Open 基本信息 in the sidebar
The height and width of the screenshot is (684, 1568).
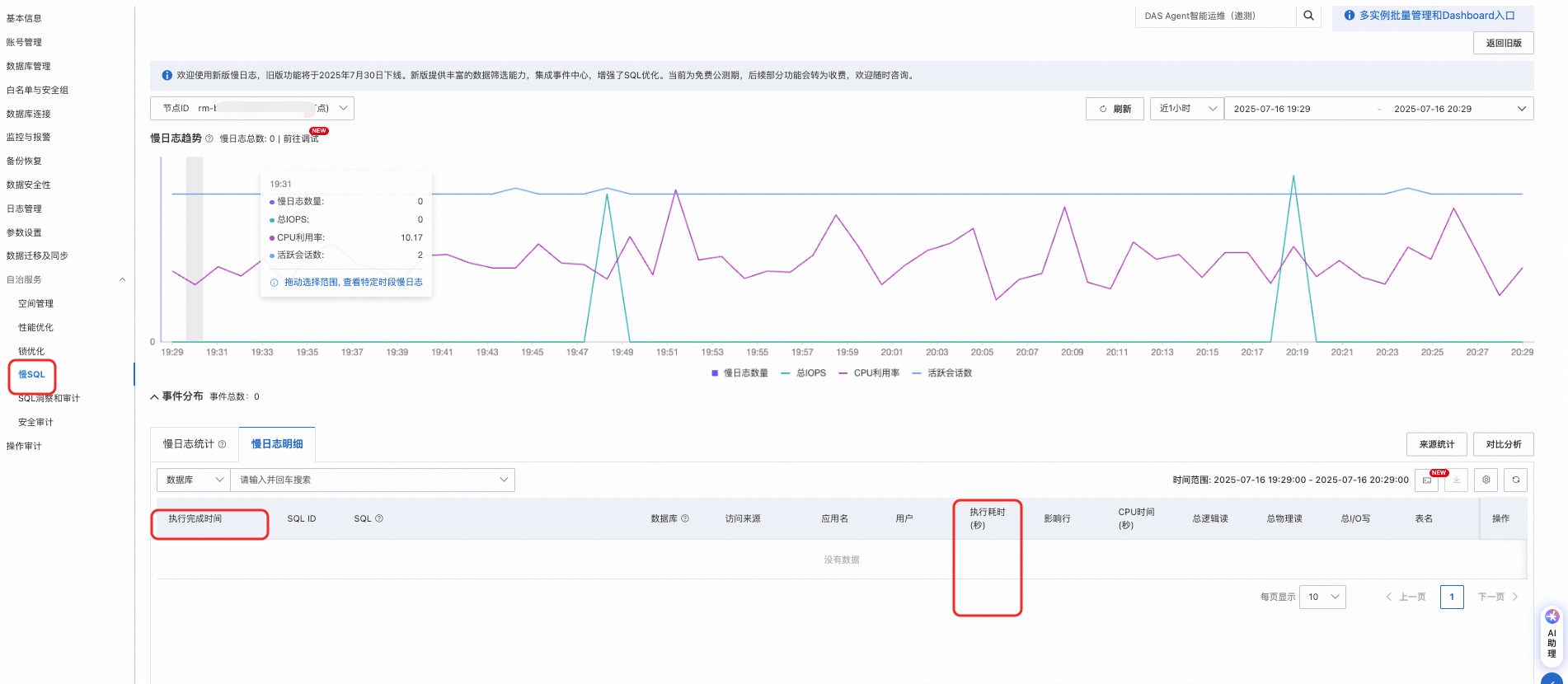coord(24,18)
